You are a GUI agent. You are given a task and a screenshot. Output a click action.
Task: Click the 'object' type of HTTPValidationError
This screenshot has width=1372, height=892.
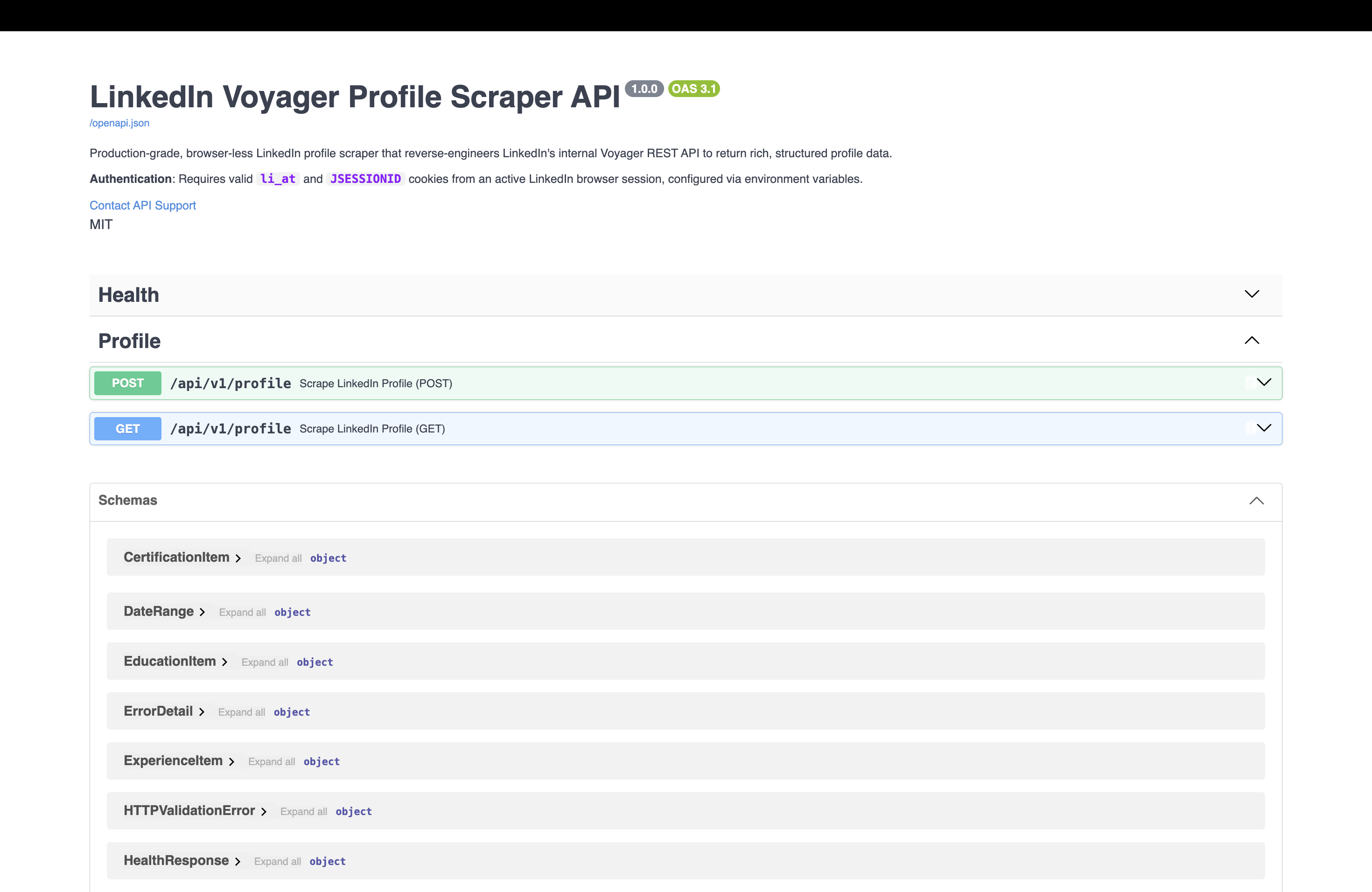[x=354, y=812]
